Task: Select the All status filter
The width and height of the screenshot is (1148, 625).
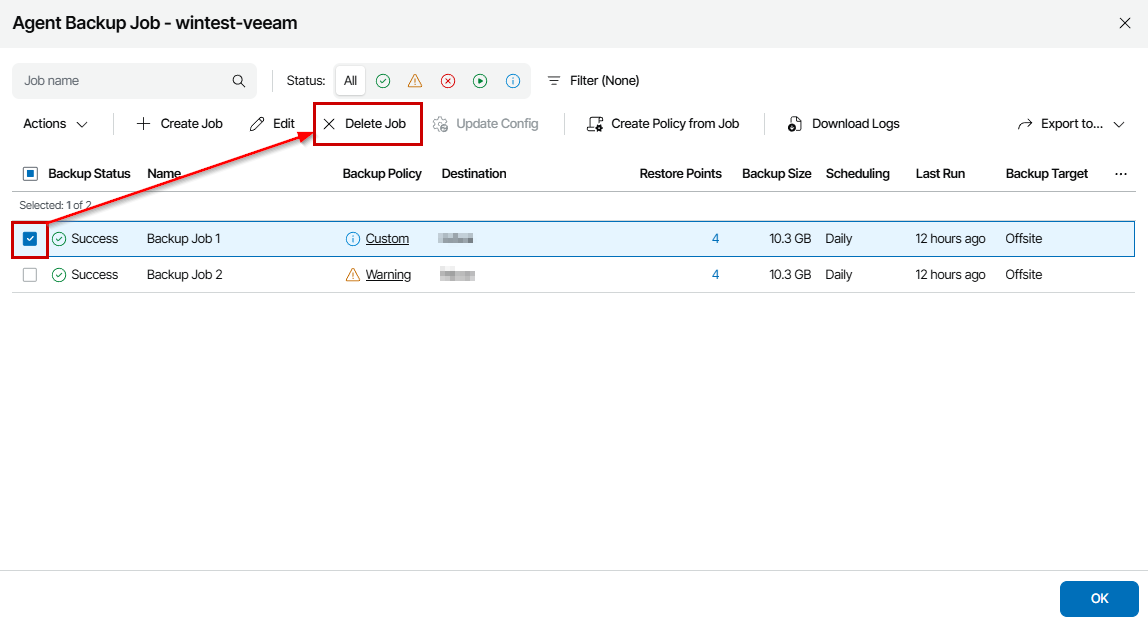Action: pos(350,81)
